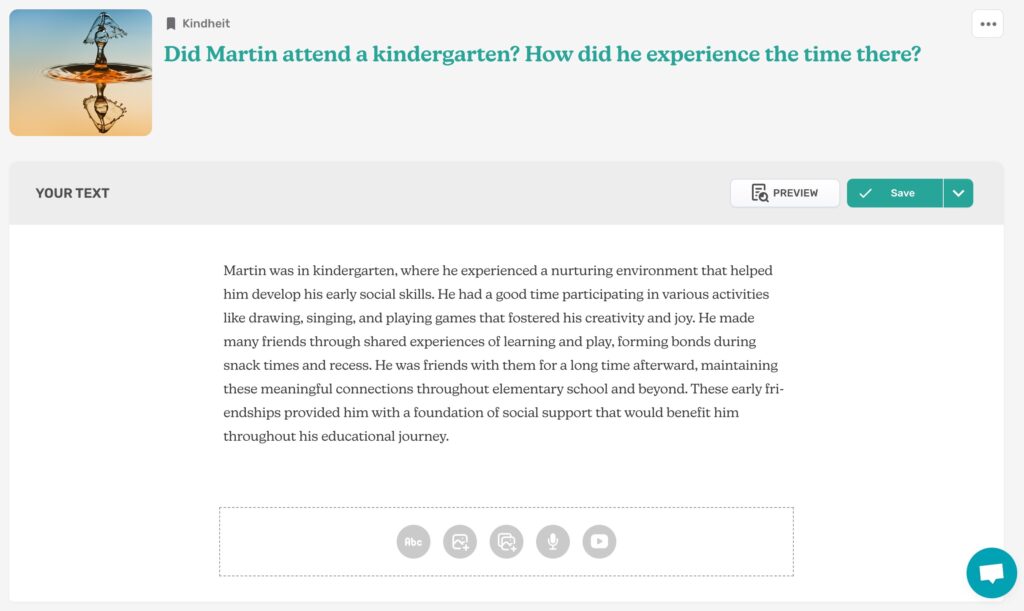Image resolution: width=1024 pixels, height=611 pixels.
Task: Save the text with Save button
Action: [x=895, y=193]
